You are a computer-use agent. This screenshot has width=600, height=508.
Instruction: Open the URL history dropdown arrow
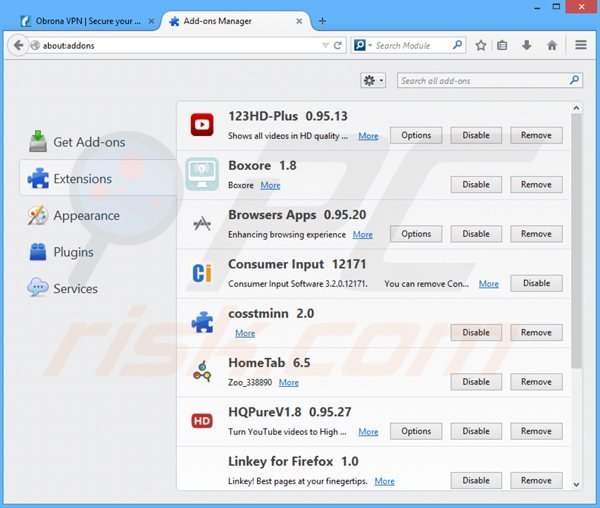coord(326,46)
